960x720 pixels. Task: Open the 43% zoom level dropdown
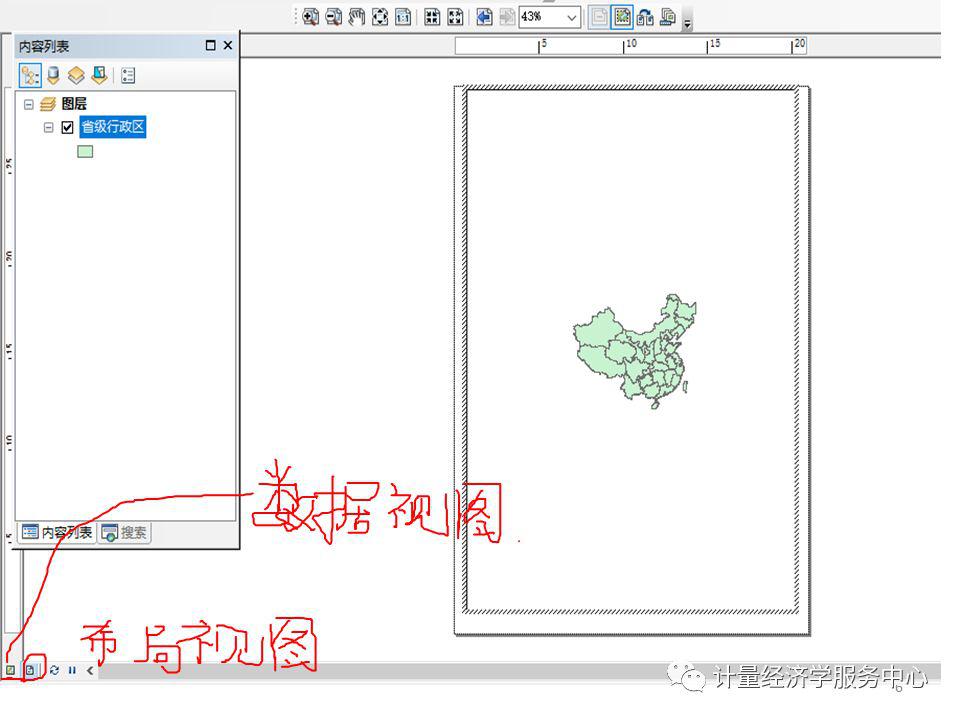(570, 17)
